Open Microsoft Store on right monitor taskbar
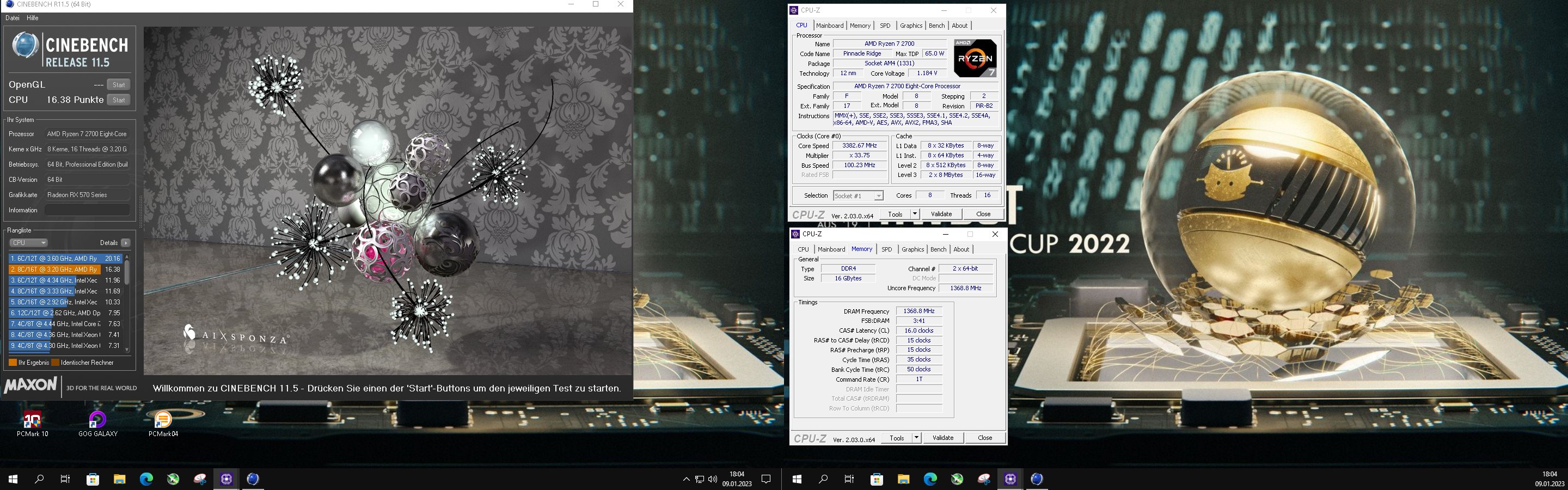The height and width of the screenshot is (490, 1568). (877, 479)
